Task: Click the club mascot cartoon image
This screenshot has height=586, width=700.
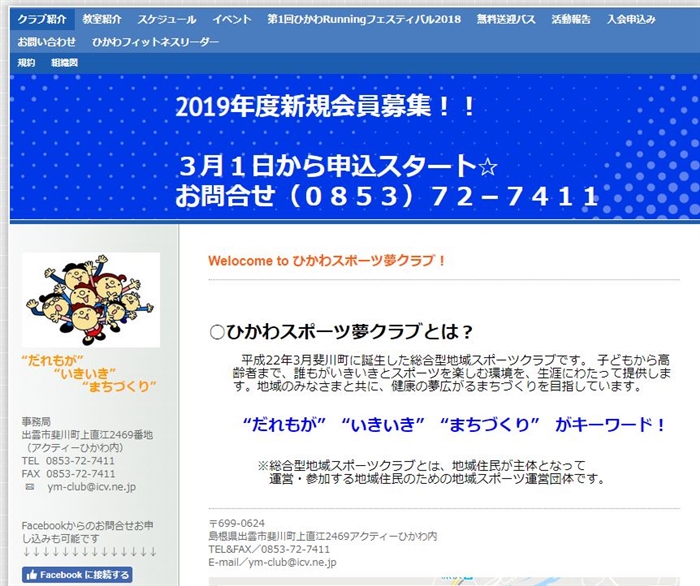Action: coord(91,300)
